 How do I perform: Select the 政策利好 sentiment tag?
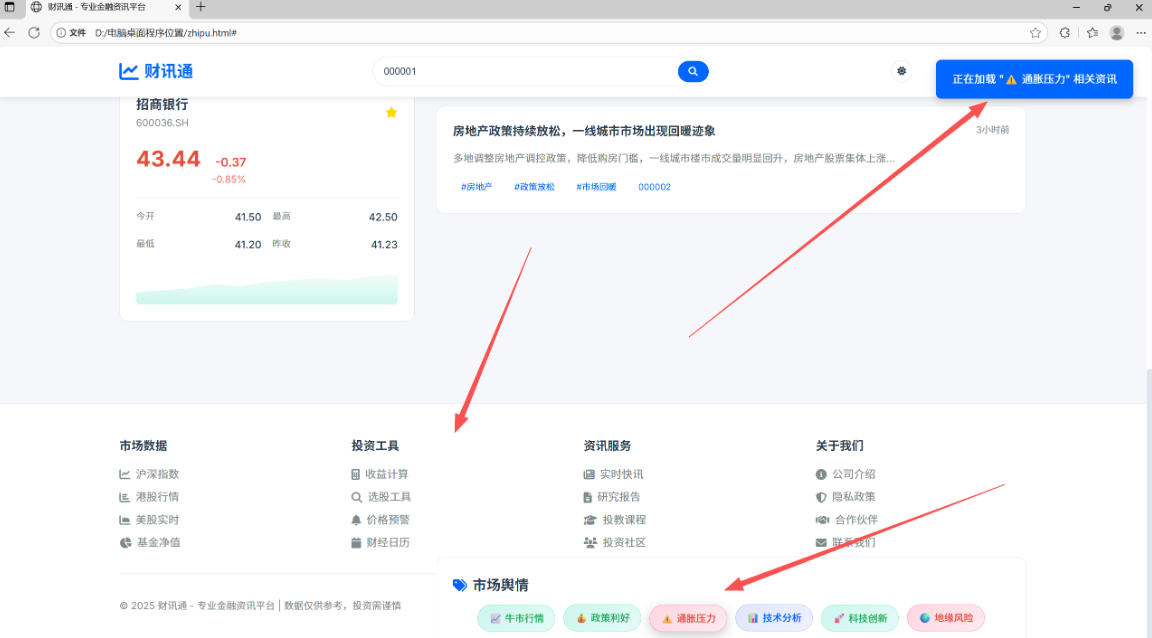602,618
